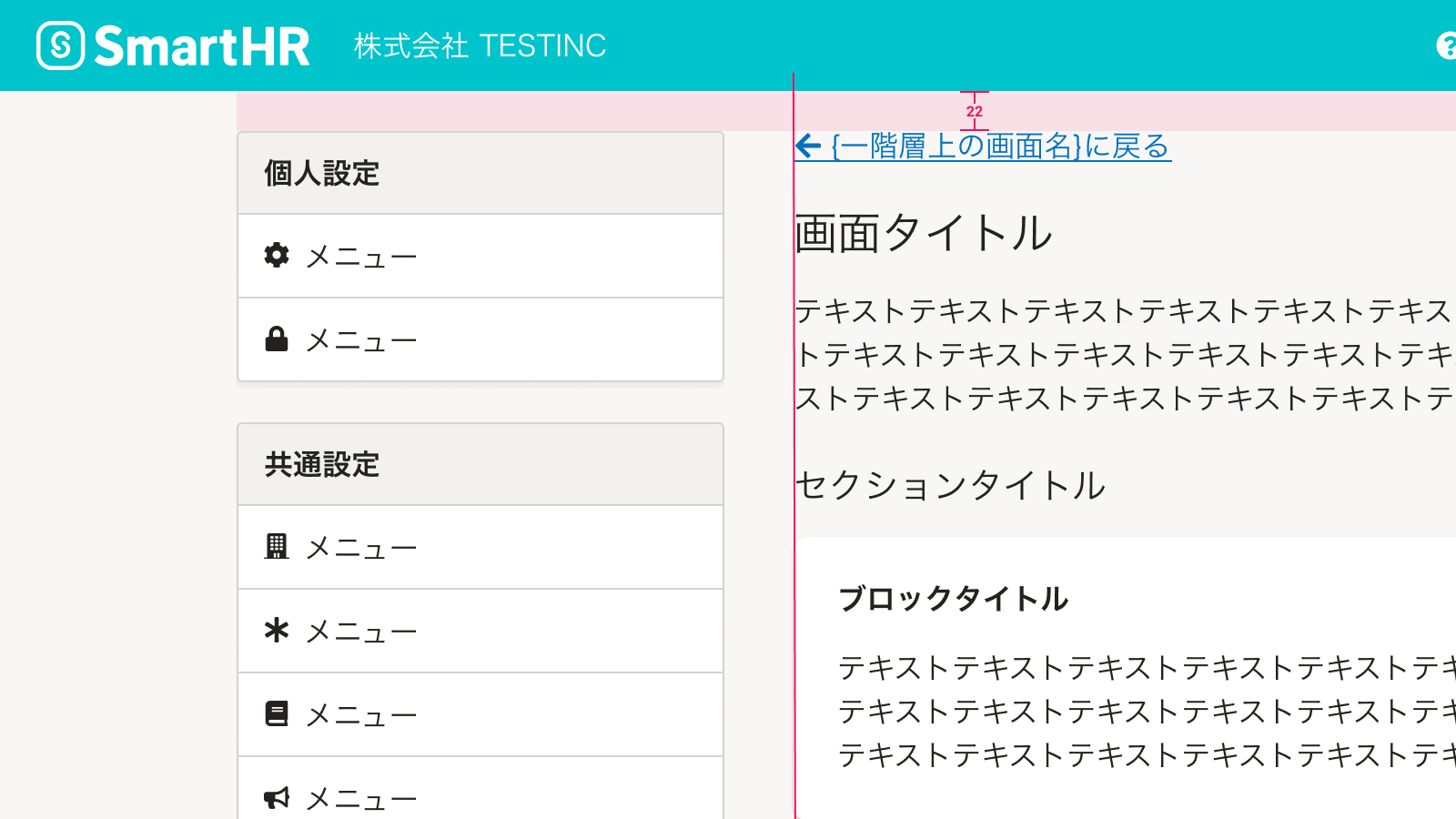Click the red 22 spacing measurement label

pos(975,111)
